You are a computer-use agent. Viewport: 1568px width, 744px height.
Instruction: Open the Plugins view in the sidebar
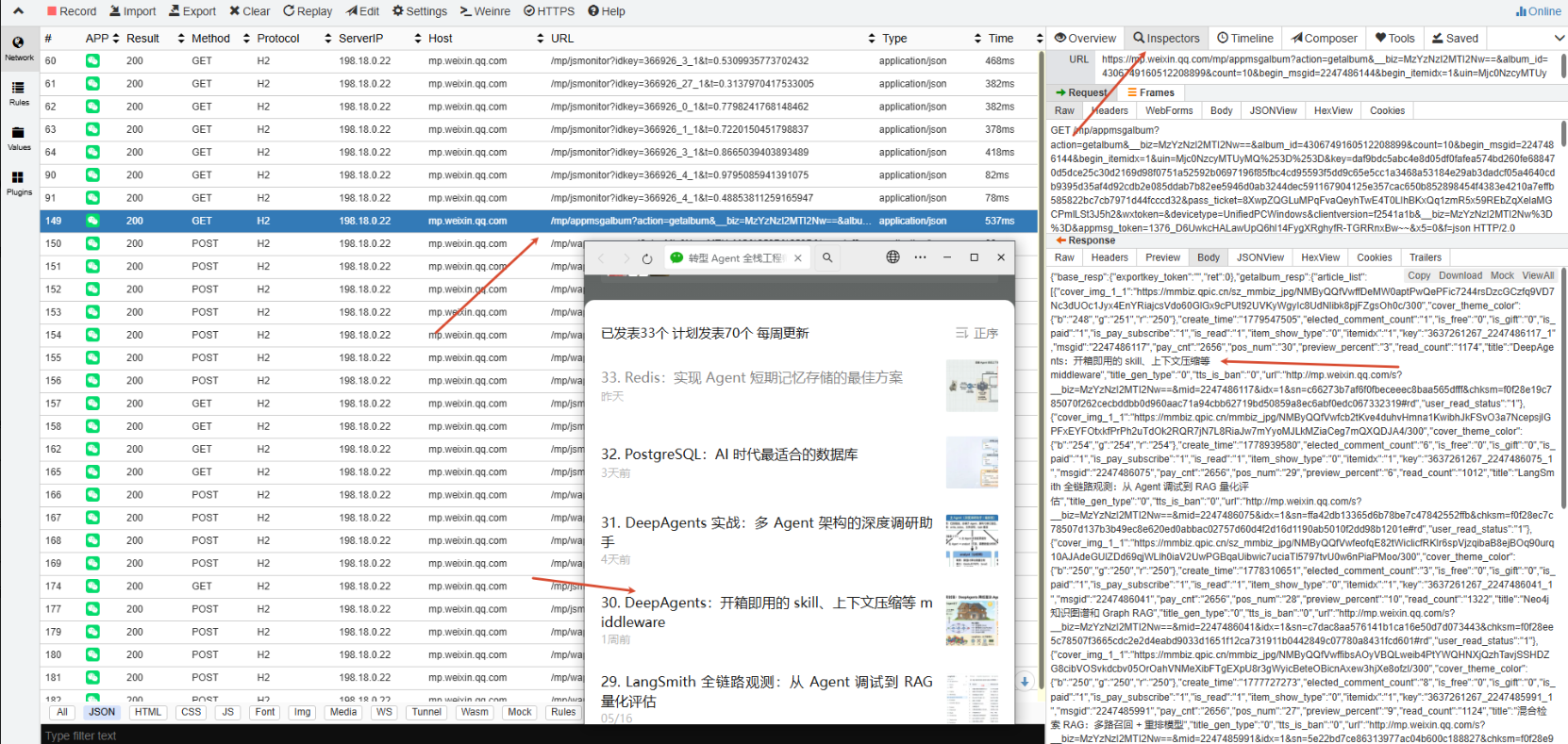pos(19,183)
